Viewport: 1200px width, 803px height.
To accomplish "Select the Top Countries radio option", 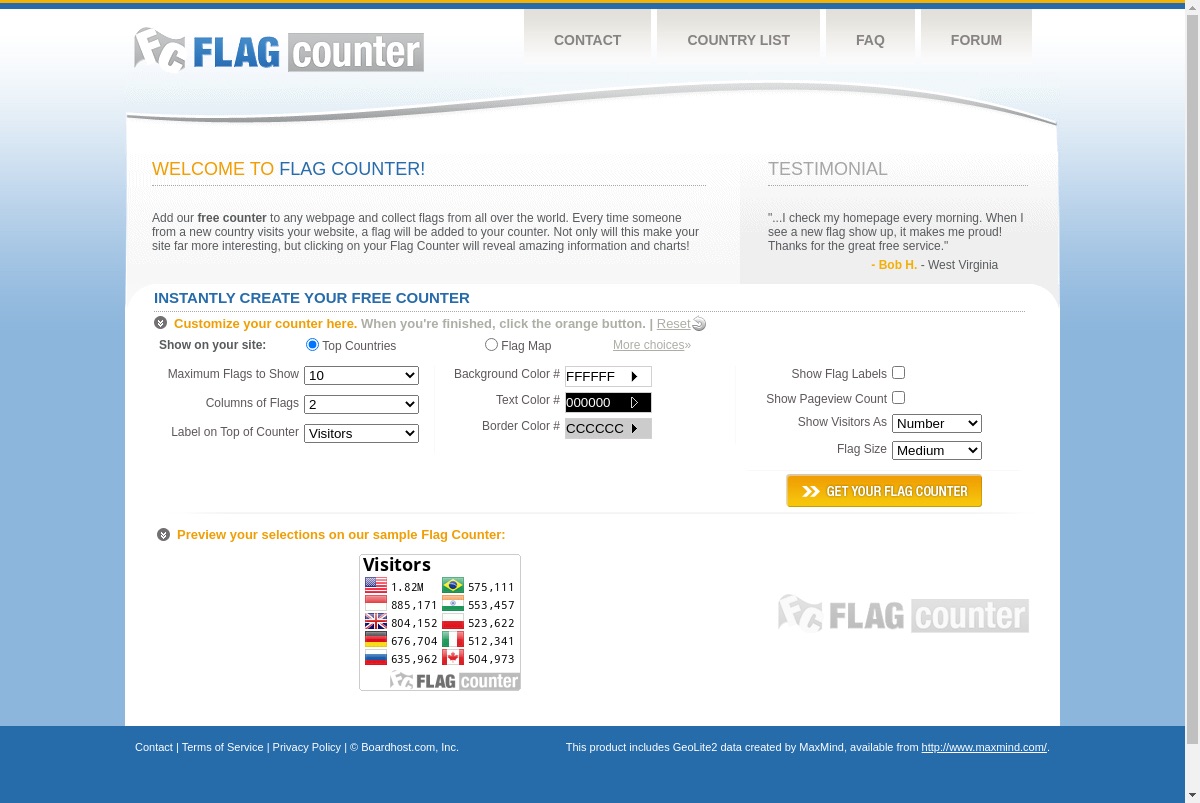I will (x=312, y=345).
